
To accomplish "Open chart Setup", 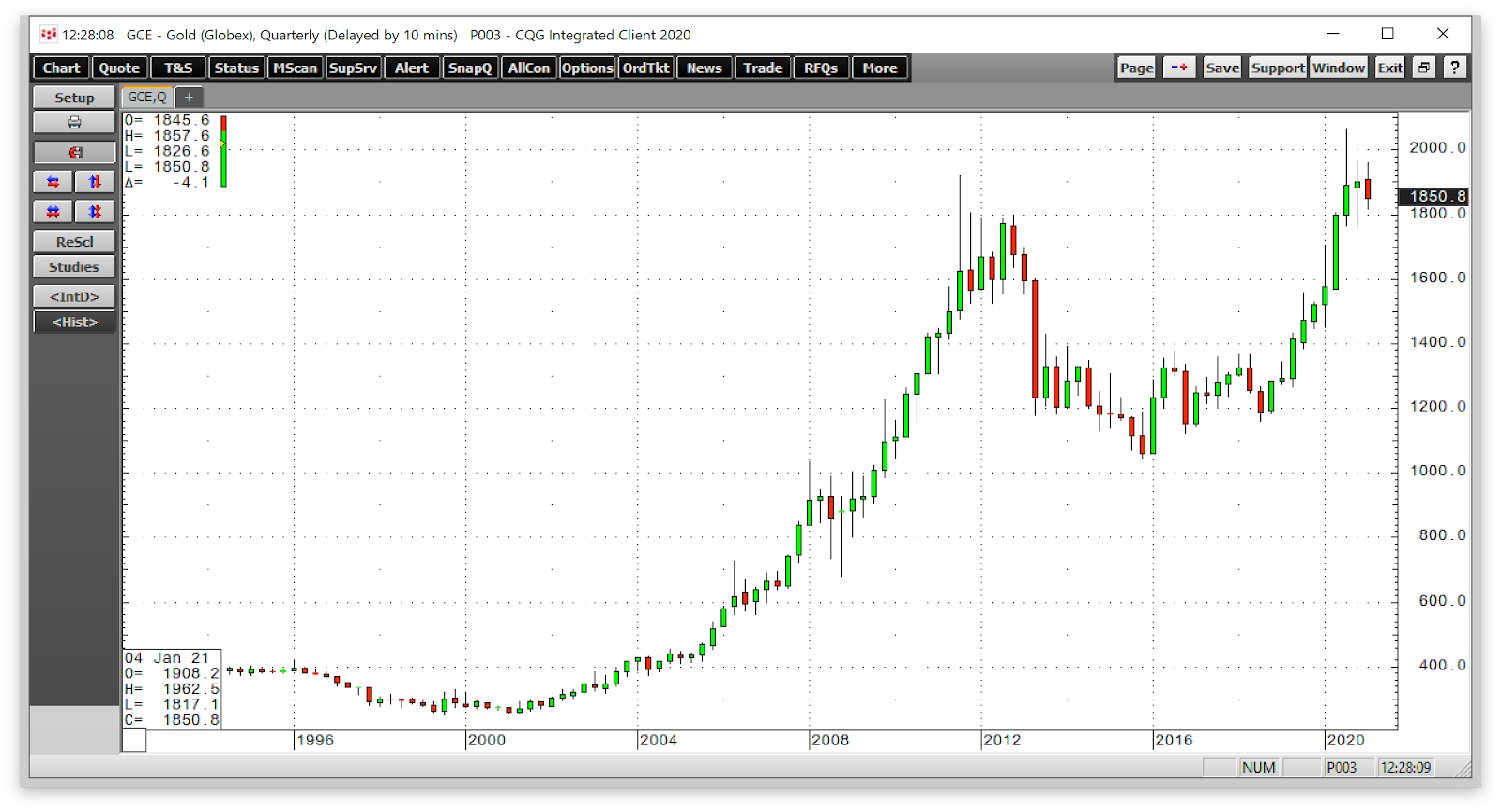I will pos(74,98).
